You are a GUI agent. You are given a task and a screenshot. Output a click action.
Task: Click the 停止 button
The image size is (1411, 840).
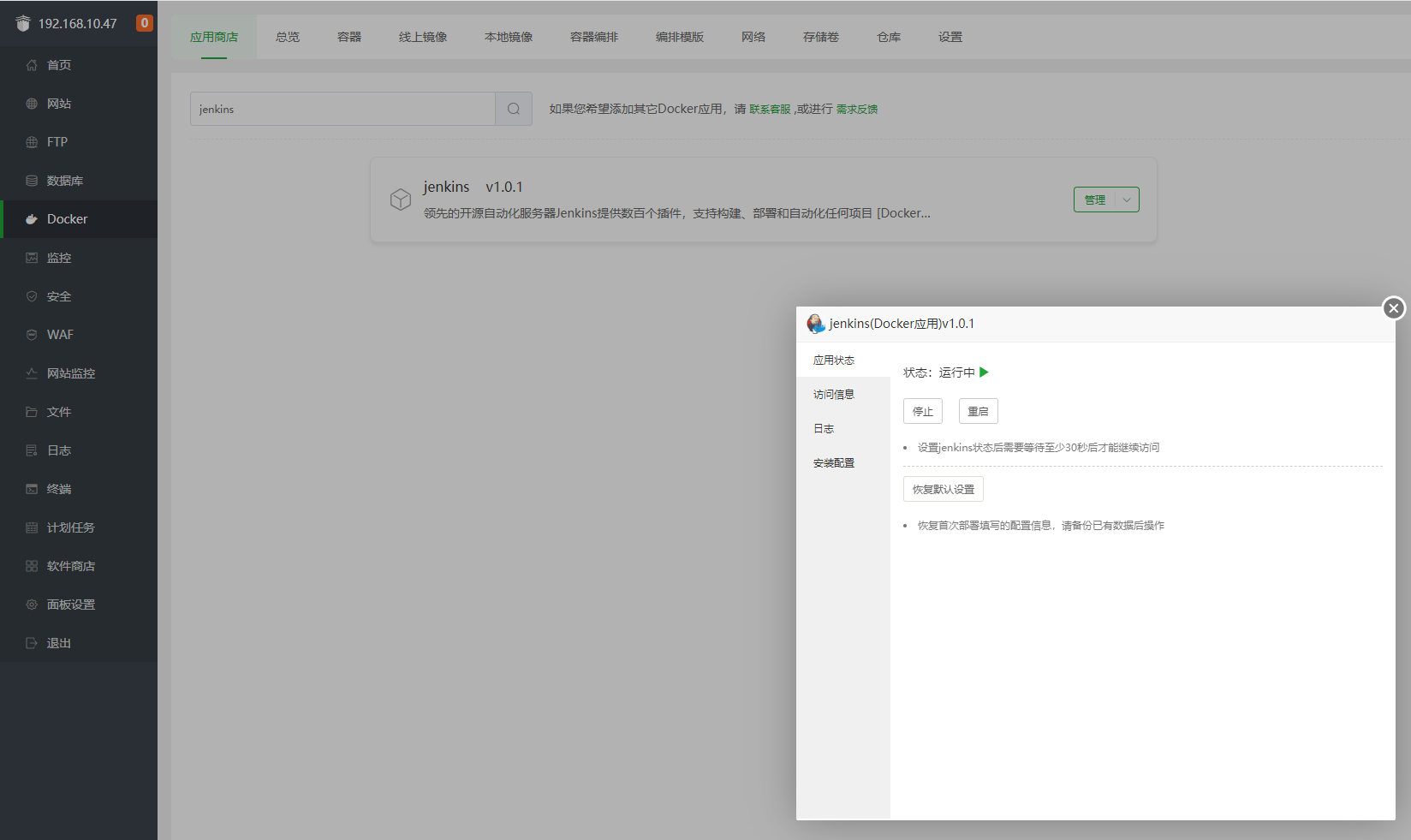point(923,411)
